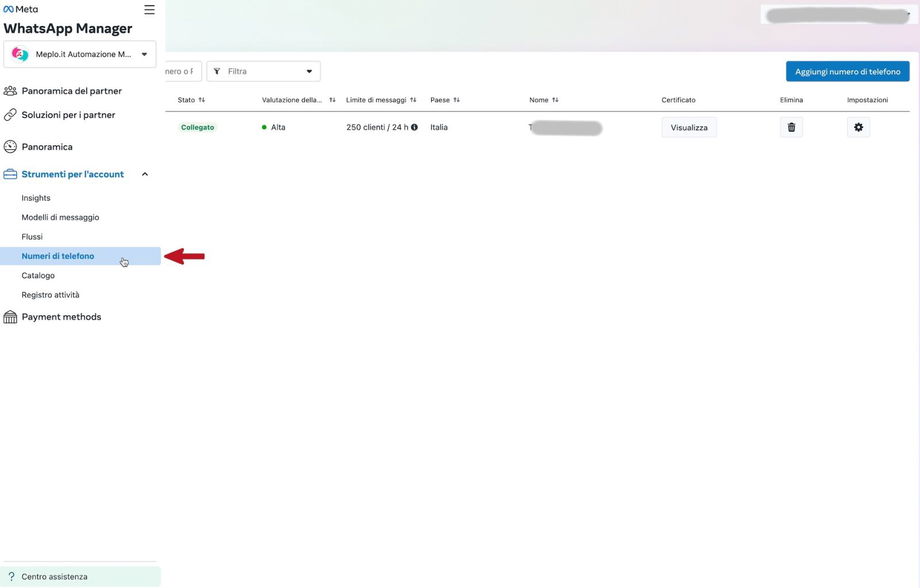
Task: Sort by Valutazione della column arrows
Action: pyautogui.click(x=332, y=100)
